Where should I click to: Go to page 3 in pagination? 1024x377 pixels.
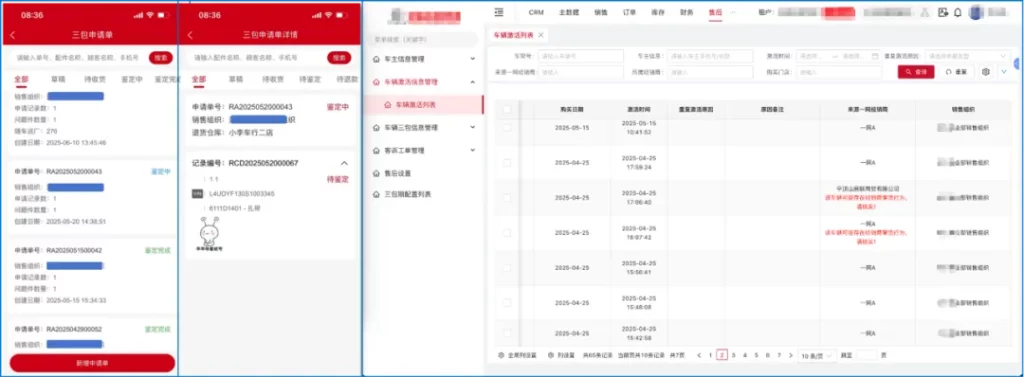[x=733, y=355]
